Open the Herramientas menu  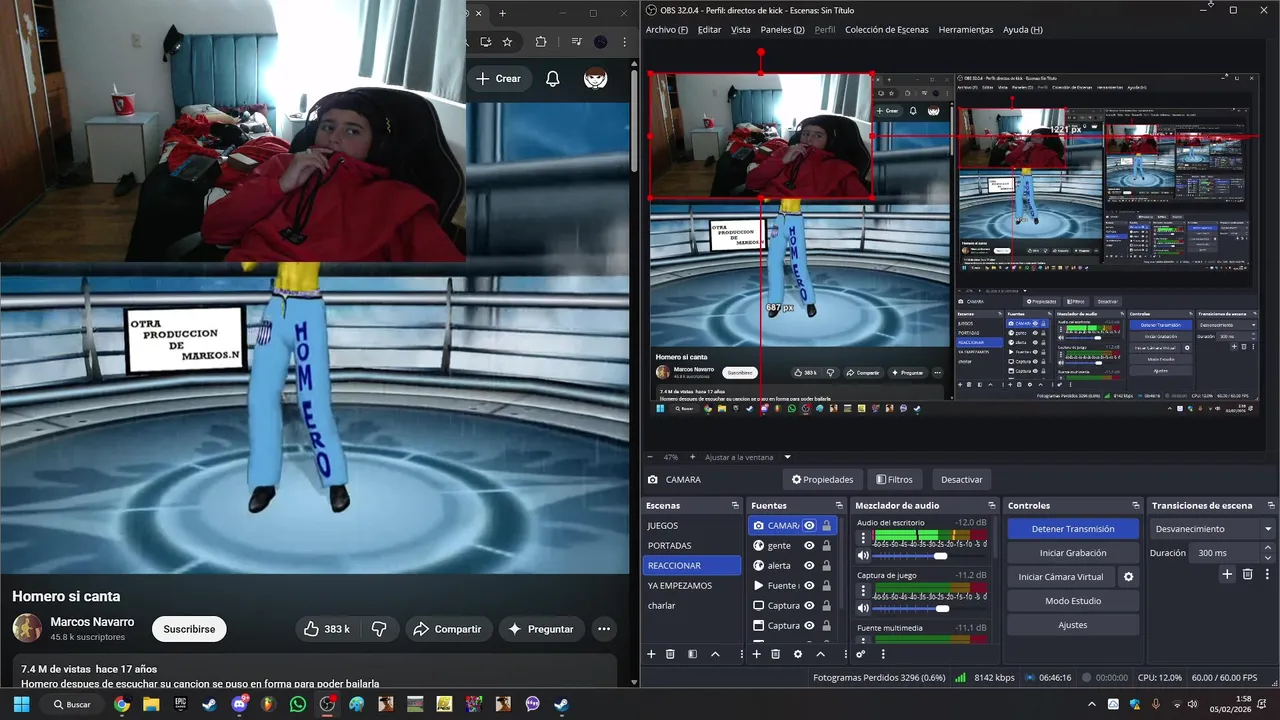pos(966,30)
